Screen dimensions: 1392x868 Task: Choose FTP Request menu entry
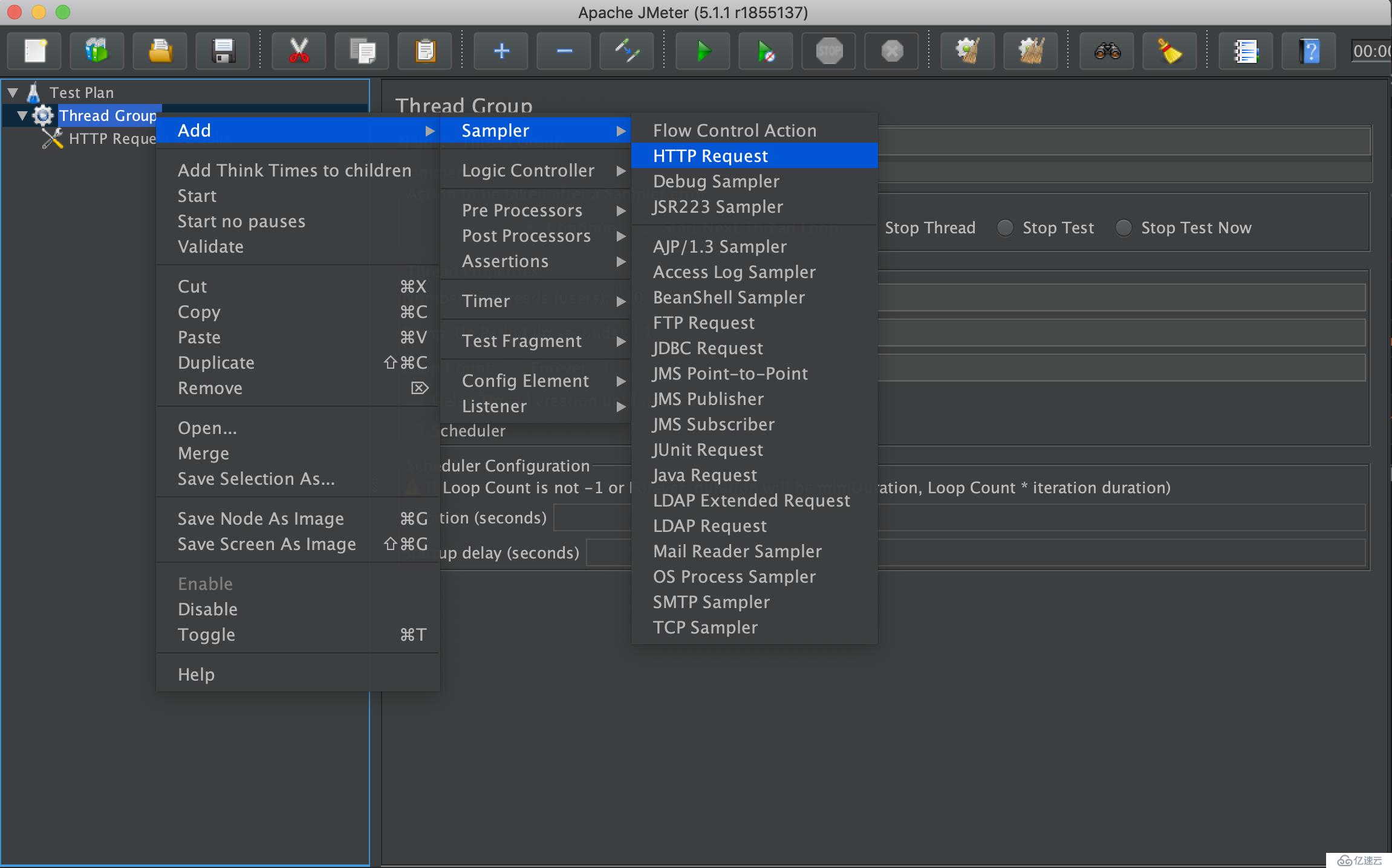(x=754, y=323)
